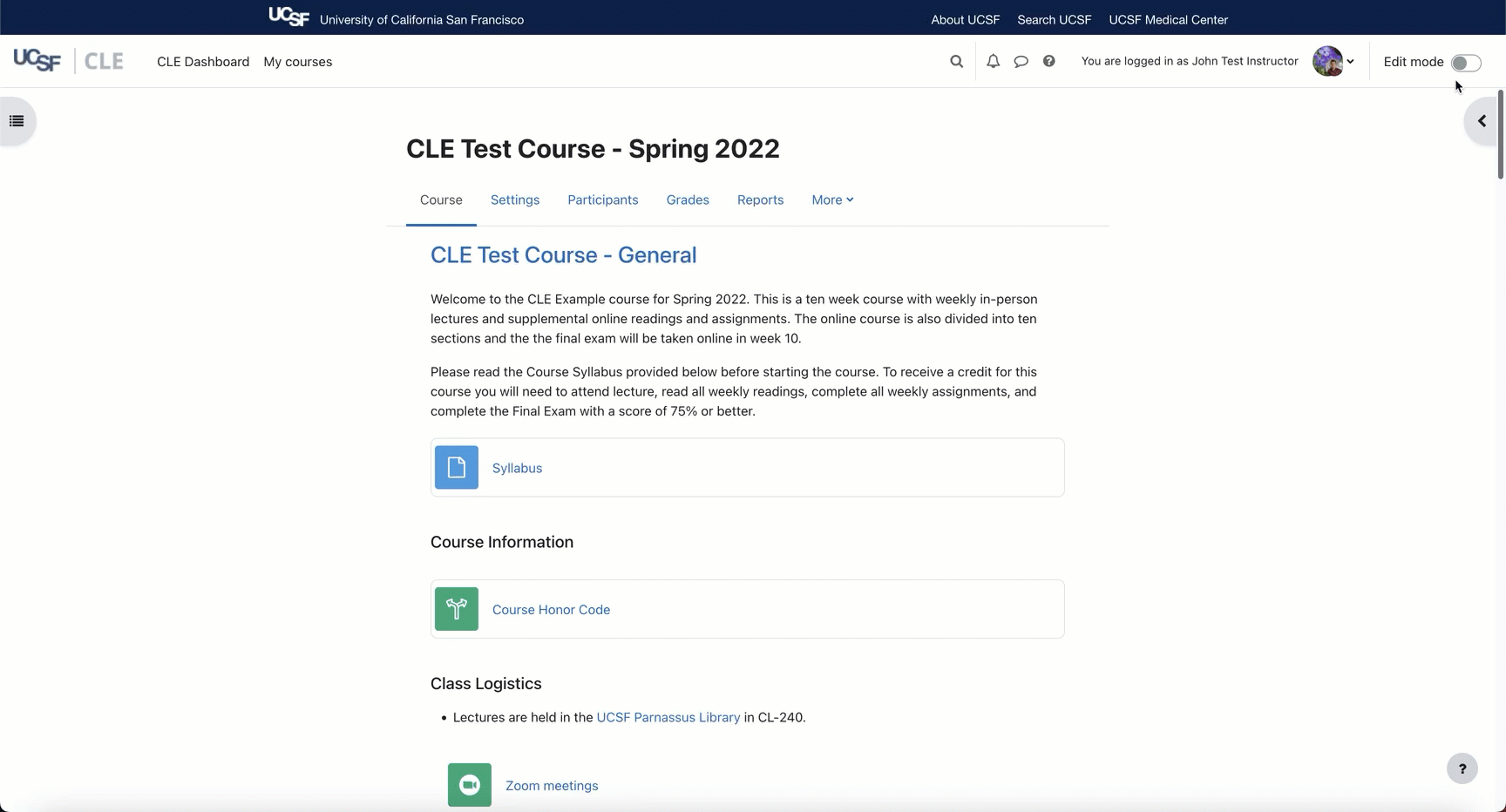The width and height of the screenshot is (1506, 812).
Task: Expand the More tab dropdown
Action: [x=832, y=200]
